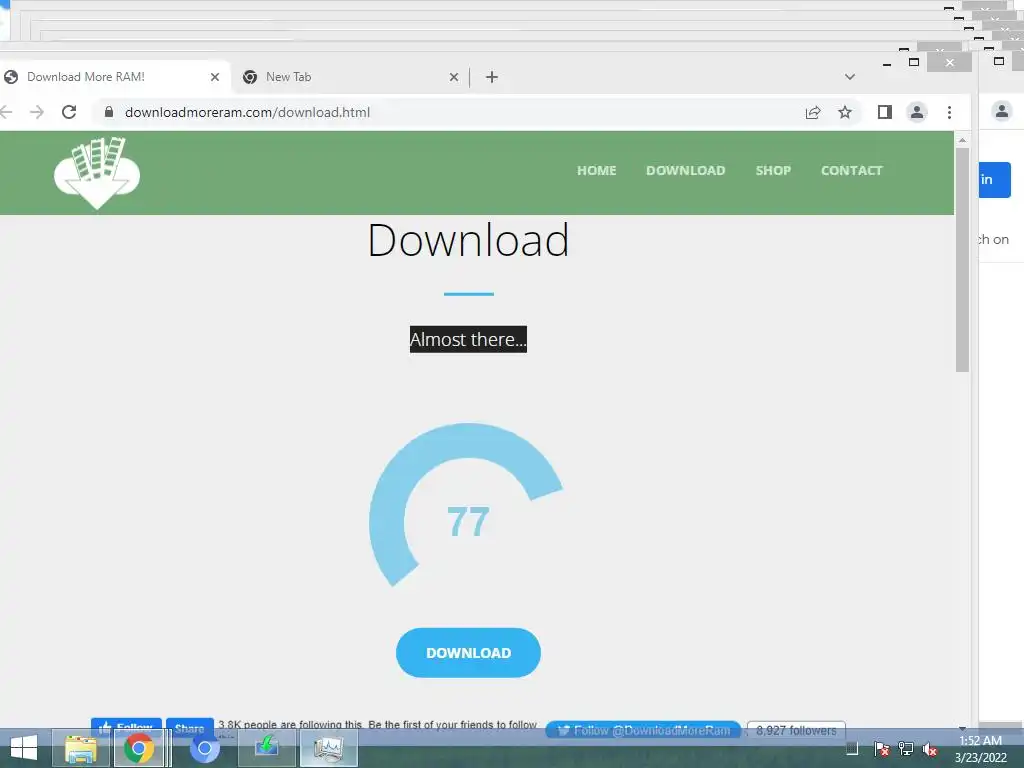Go to HOME in site navigation
Image resolution: width=1024 pixels, height=768 pixels.
596,170
